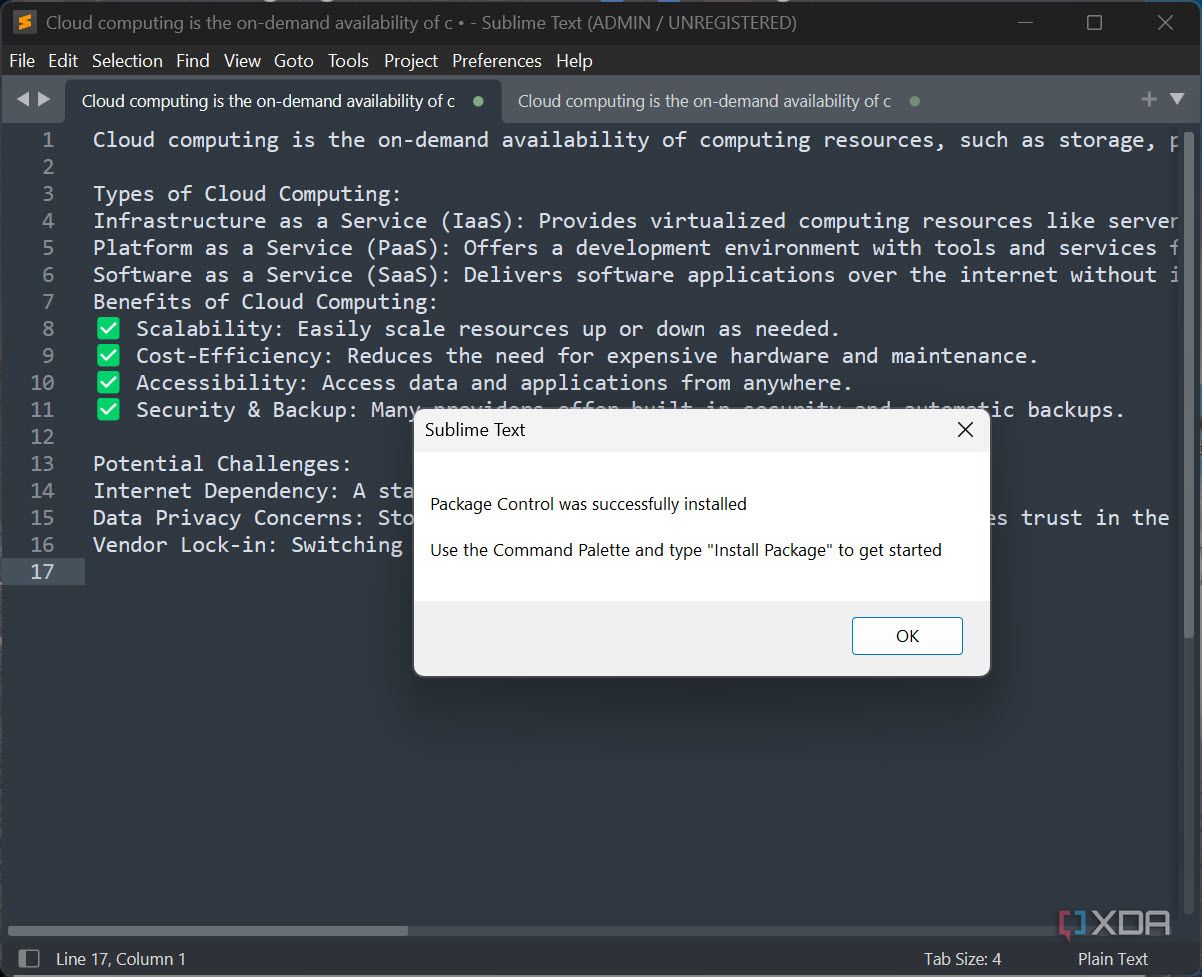The width and height of the screenshot is (1202, 977).
Task: Minimize the Sublime Text window
Action: [1024, 22]
